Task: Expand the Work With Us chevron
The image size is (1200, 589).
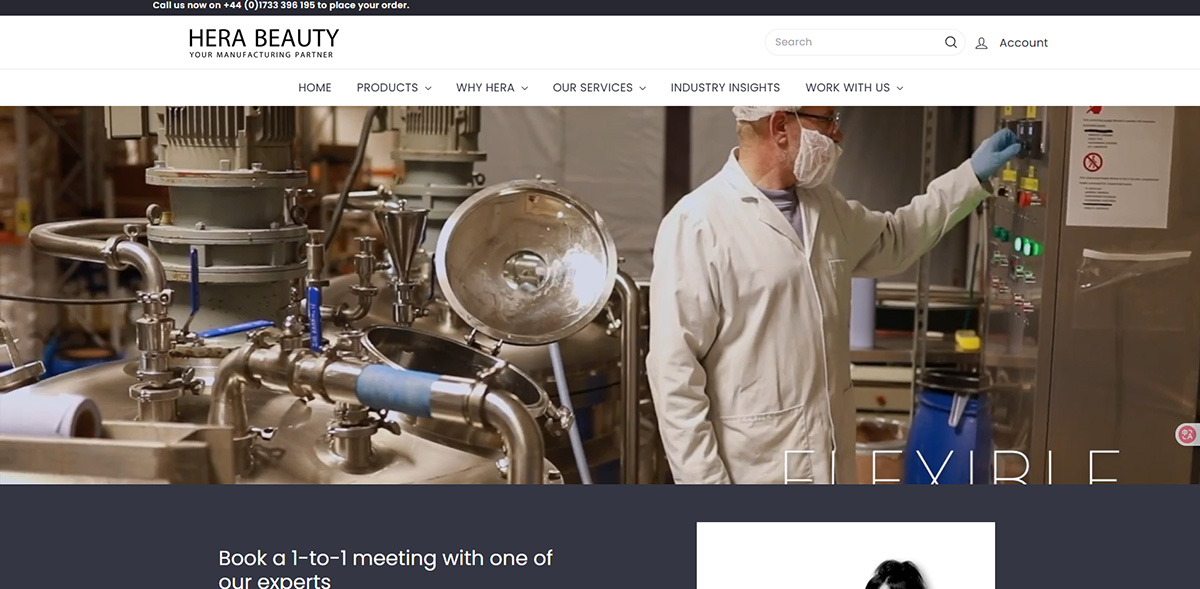Action: coord(900,88)
